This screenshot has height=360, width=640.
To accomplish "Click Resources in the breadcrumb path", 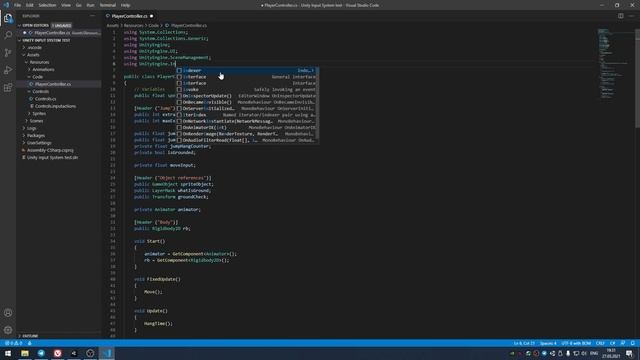I will [x=133, y=25].
